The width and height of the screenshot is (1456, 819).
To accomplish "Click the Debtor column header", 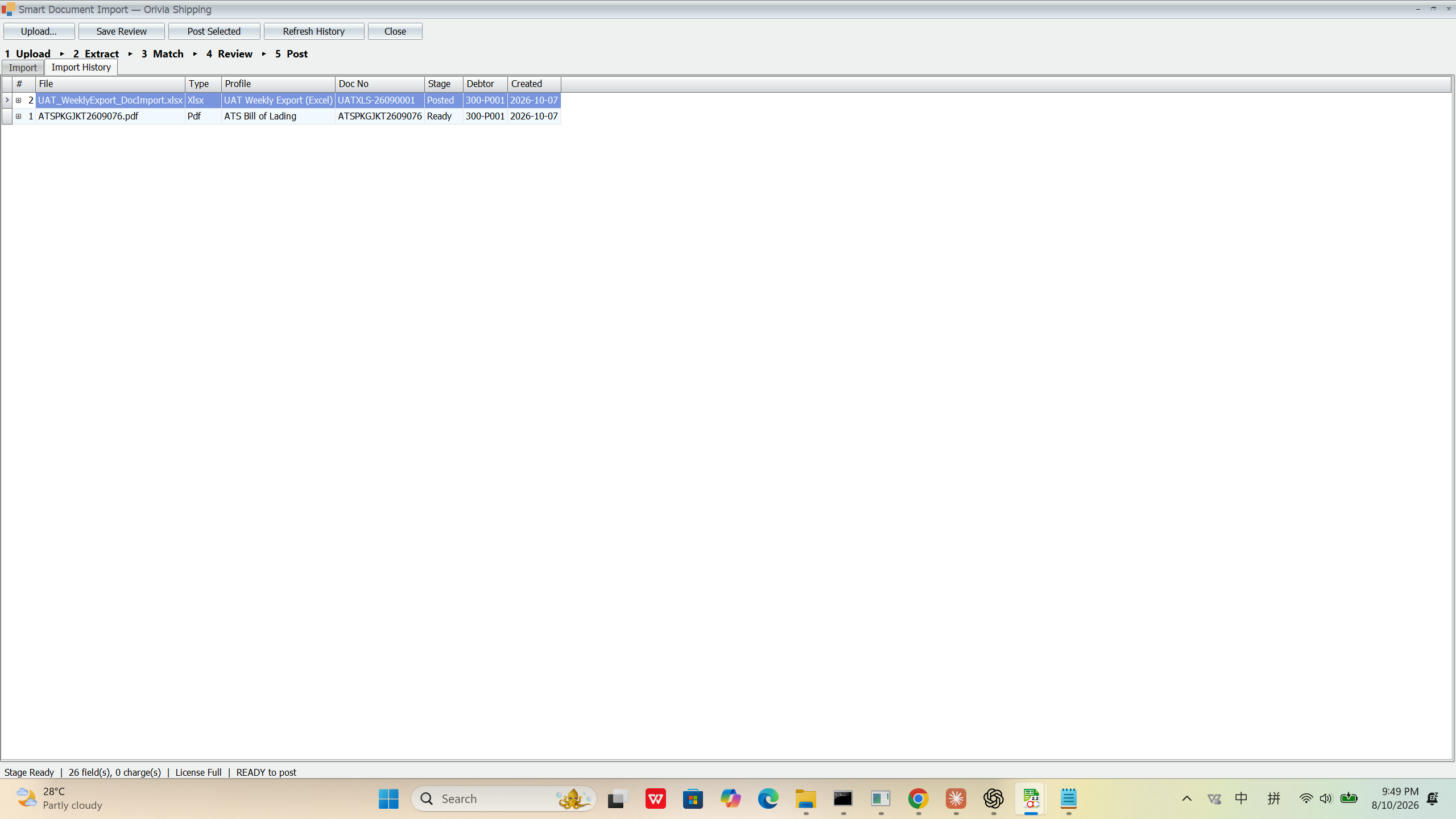I will [x=485, y=84].
